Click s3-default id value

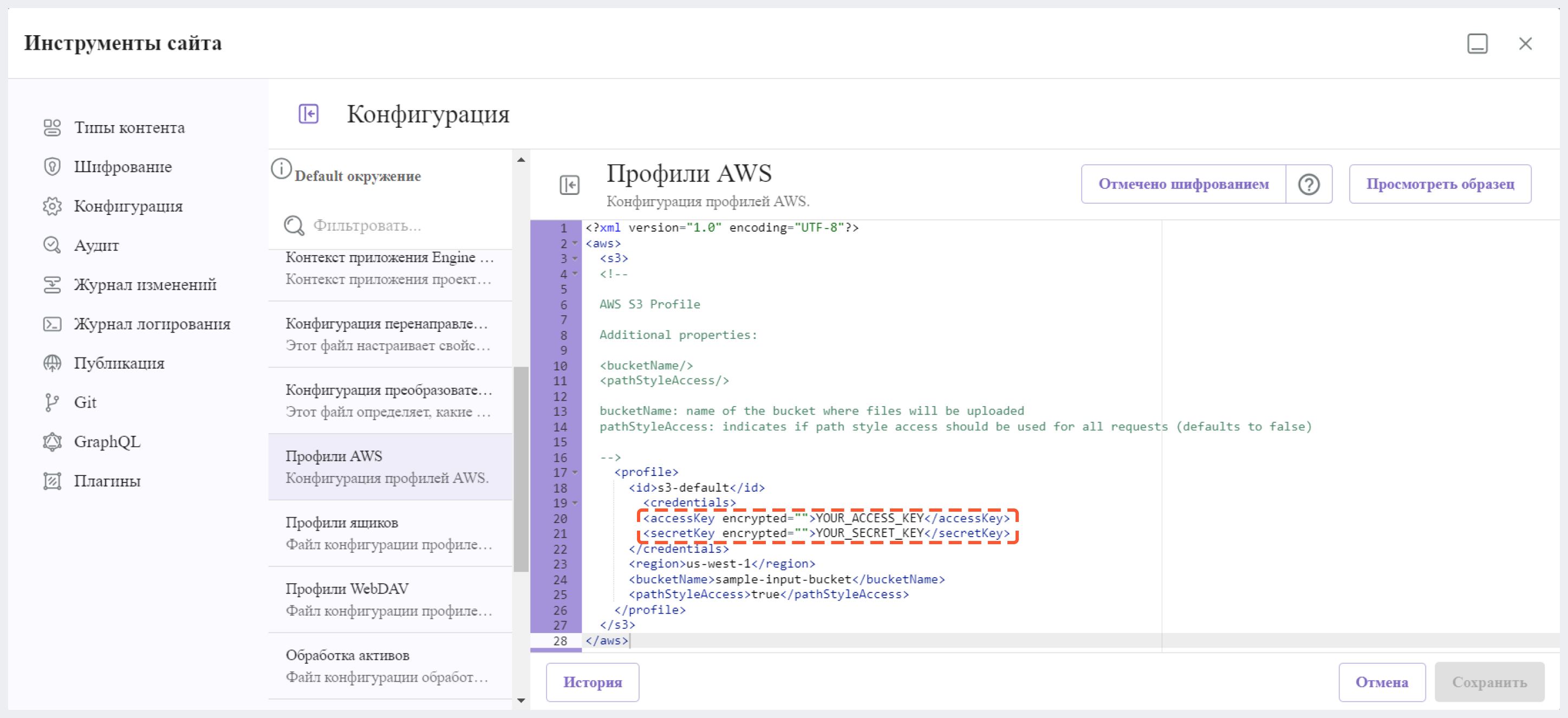pyautogui.click(x=693, y=488)
